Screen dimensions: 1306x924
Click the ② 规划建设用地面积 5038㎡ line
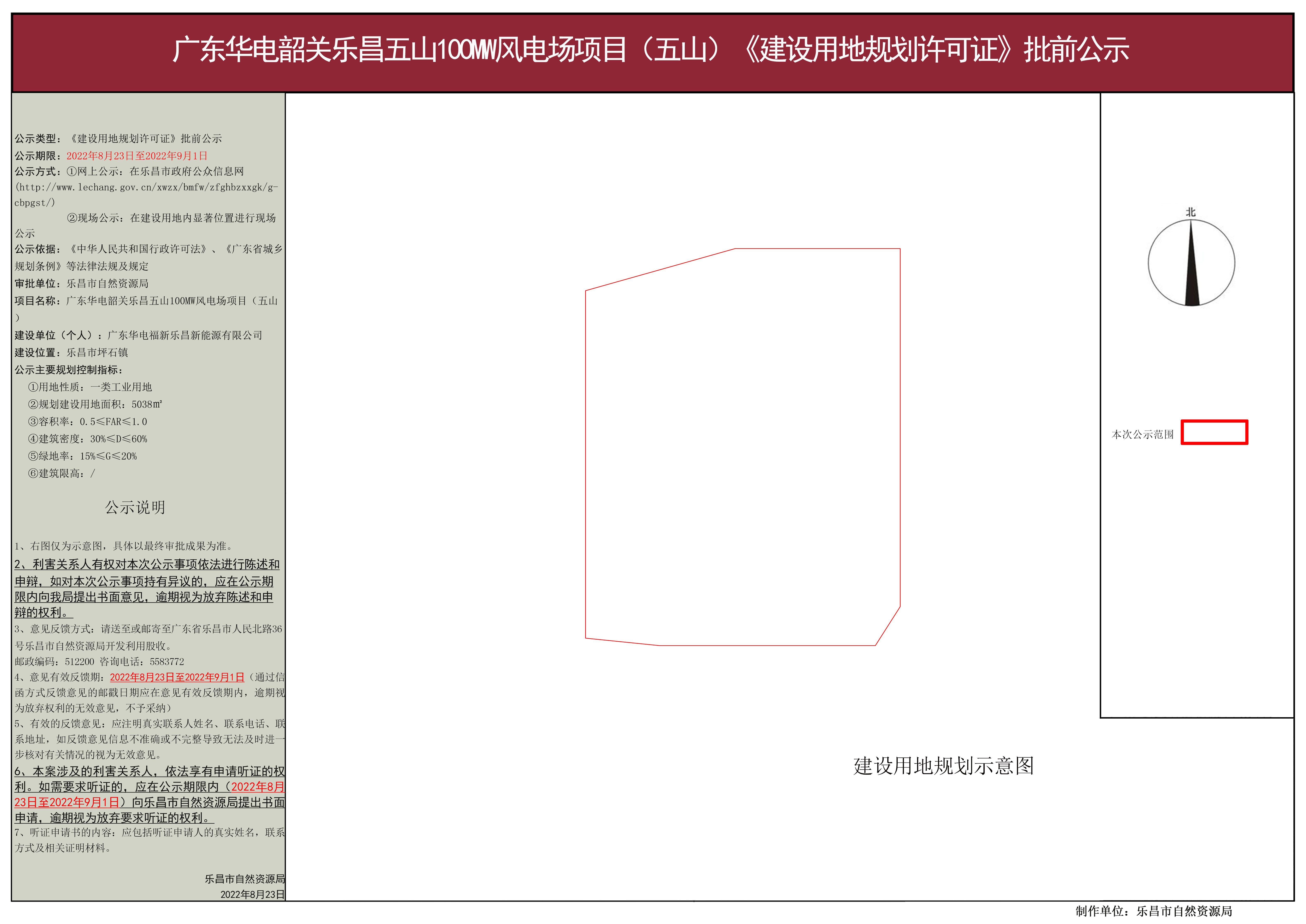click(95, 405)
